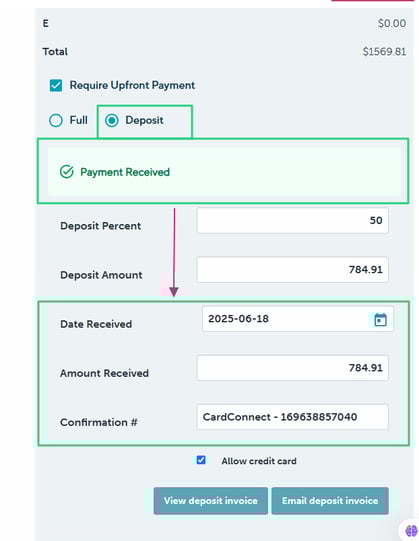
Task: Click the Require Upfront Payment label
Action: [132, 85]
